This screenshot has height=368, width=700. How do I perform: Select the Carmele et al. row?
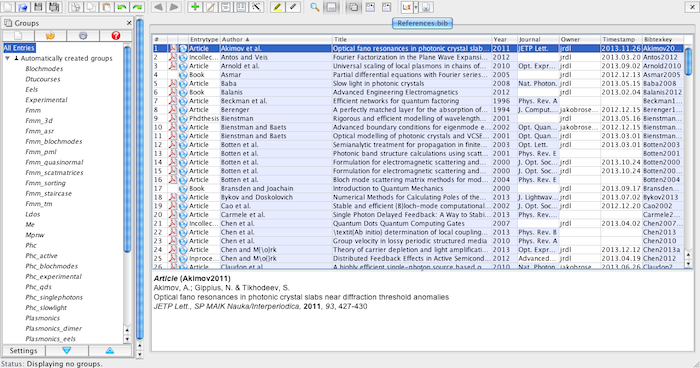click(418, 215)
